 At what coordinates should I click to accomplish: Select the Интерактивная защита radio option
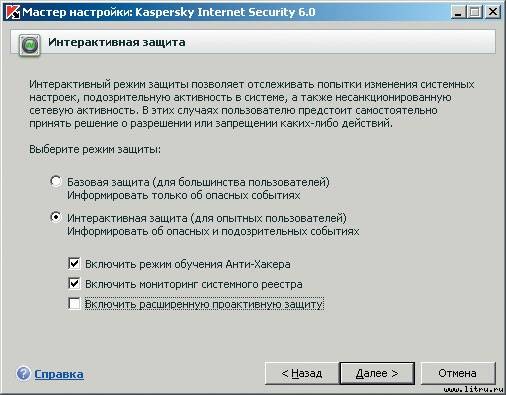[x=56, y=217]
